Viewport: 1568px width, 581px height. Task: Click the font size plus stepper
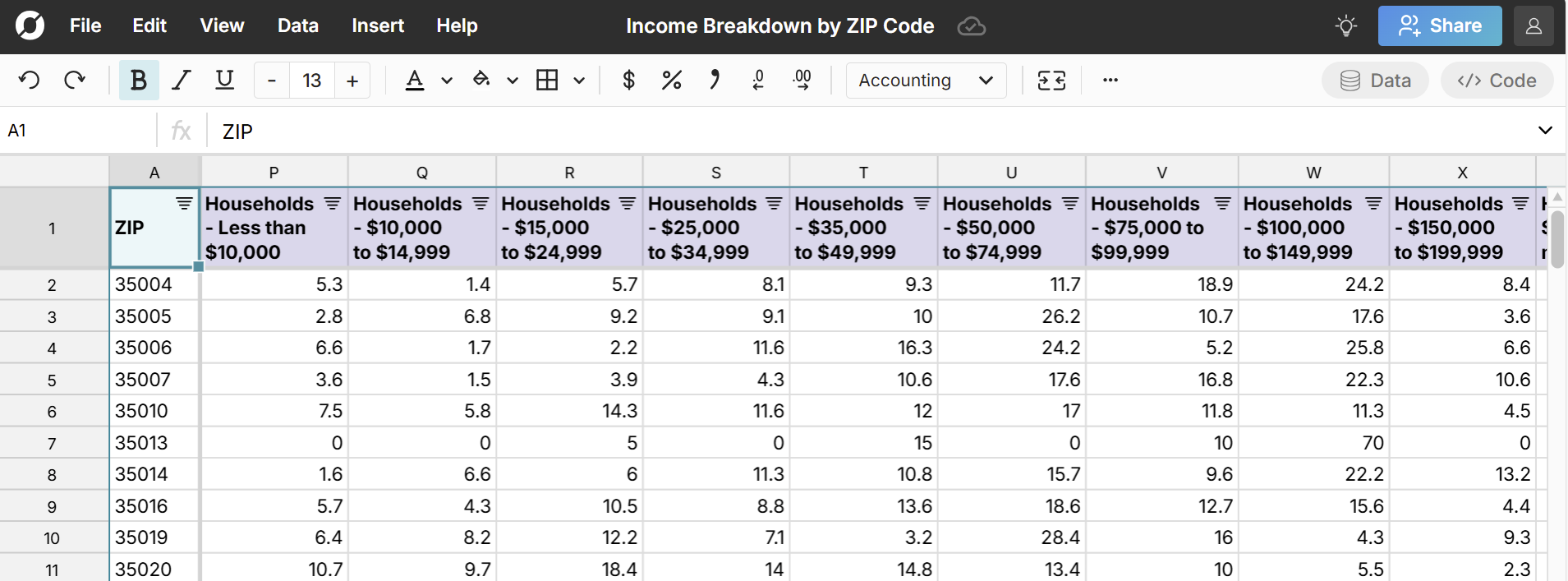(352, 81)
